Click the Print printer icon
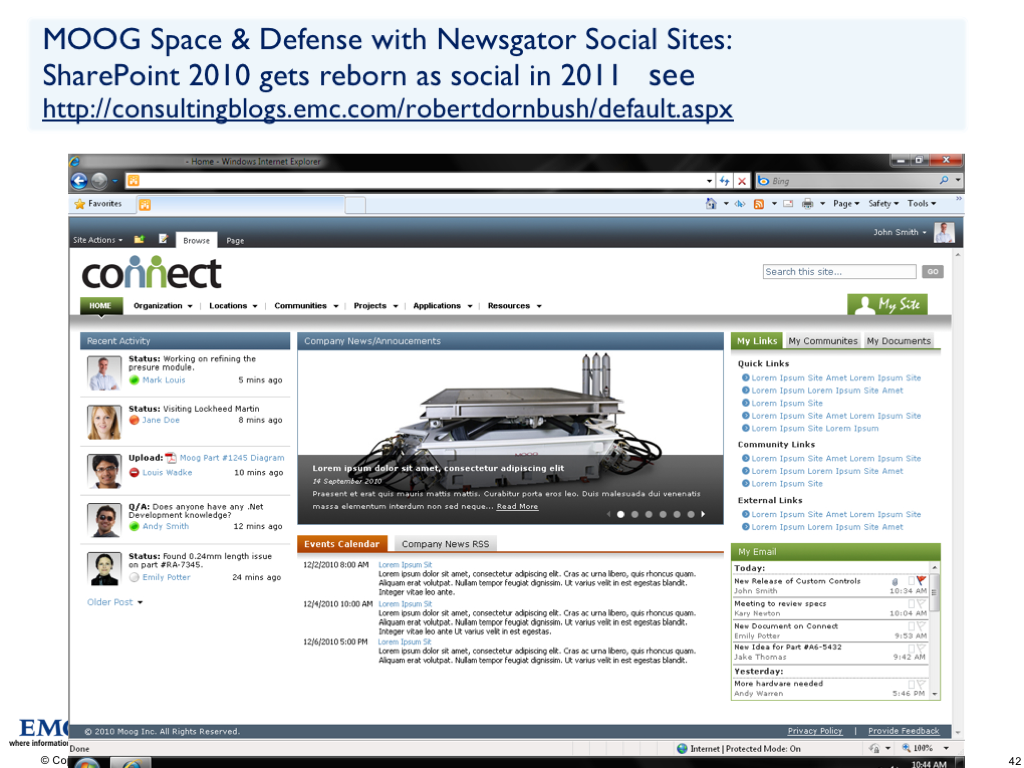This screenshot has height=768, width=1024. [x=808, y=204]
